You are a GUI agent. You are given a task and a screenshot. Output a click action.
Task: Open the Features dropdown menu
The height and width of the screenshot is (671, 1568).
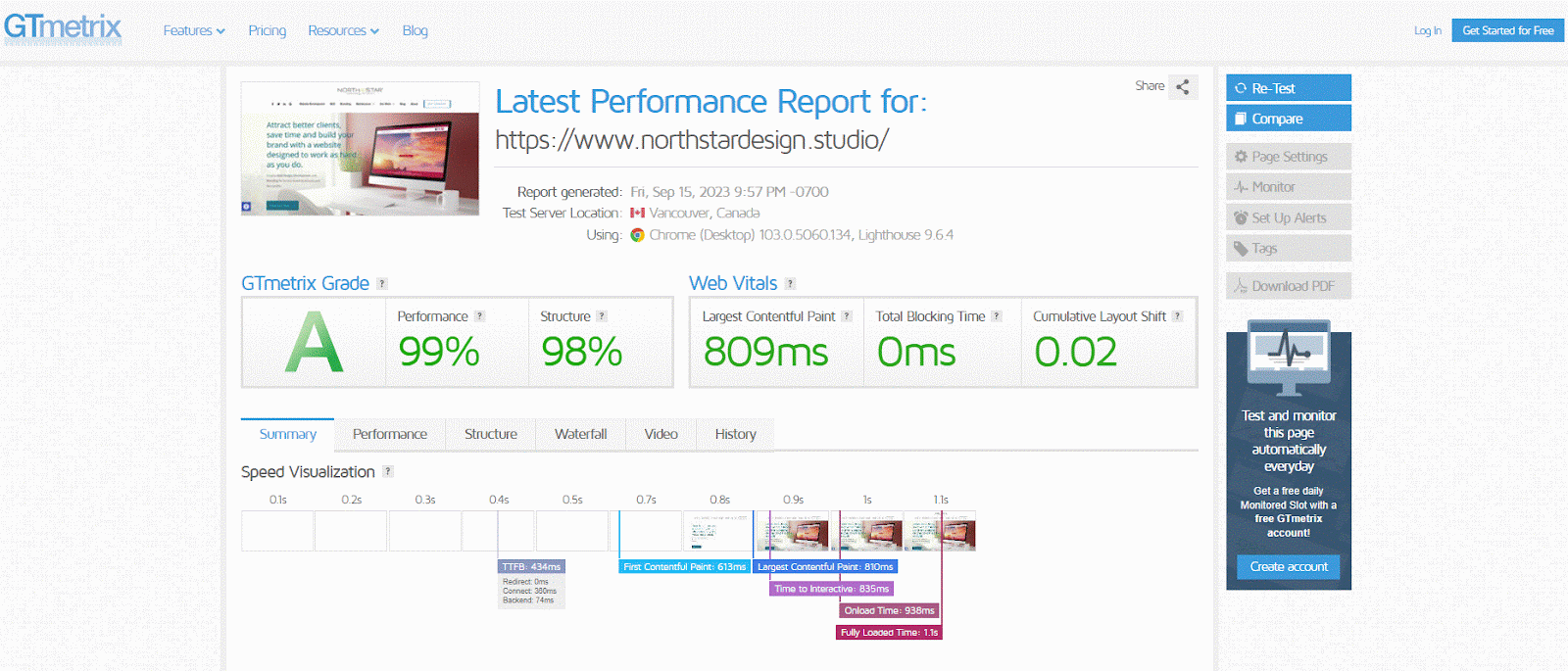tap(194, 30)
